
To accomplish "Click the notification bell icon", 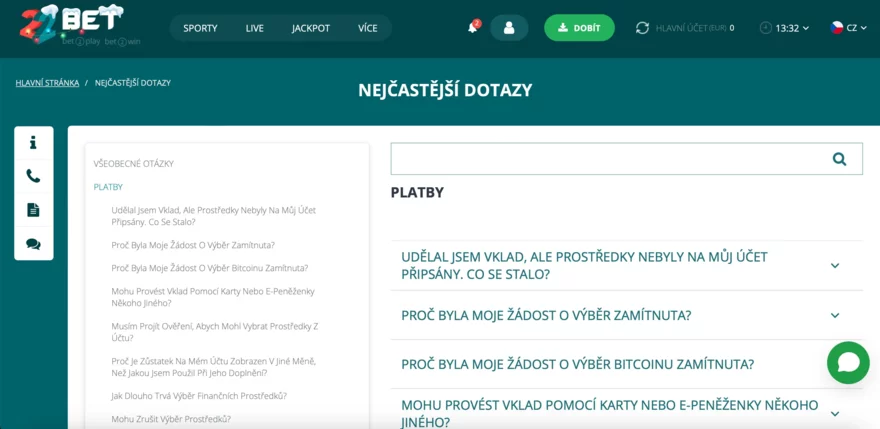I will [x=473, y=28].
